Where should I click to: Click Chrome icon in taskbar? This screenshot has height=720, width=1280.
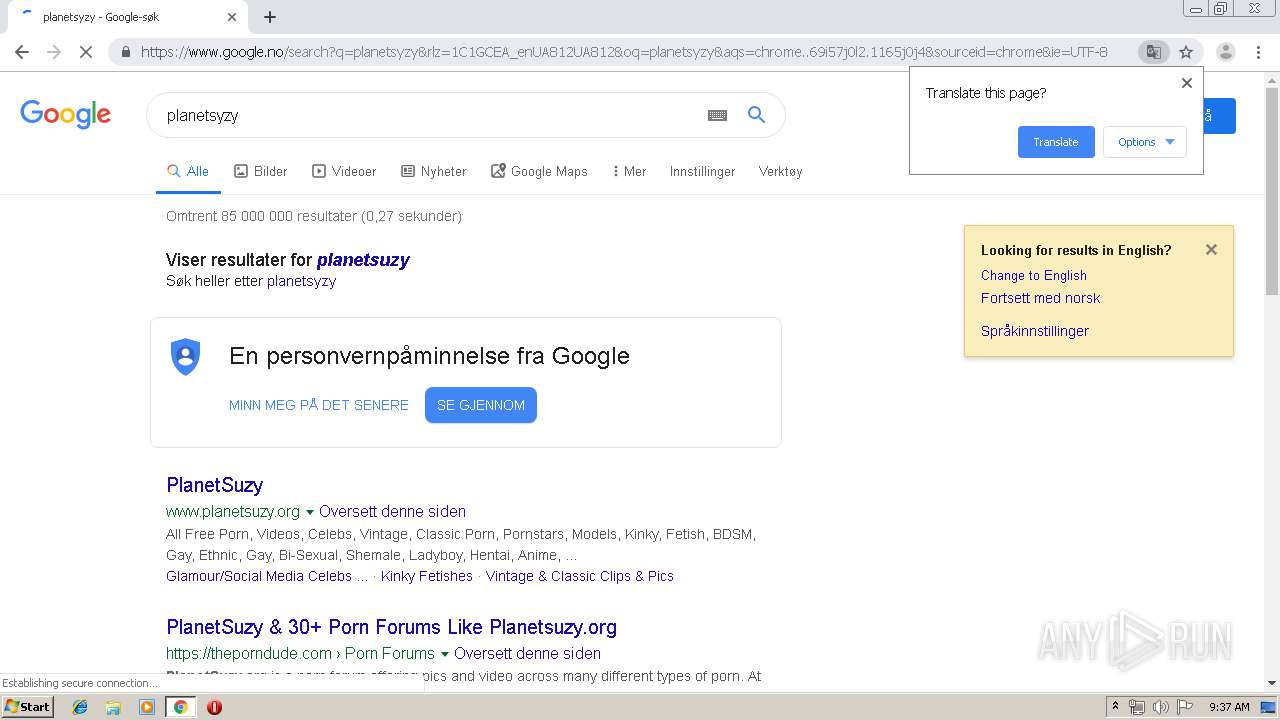(x=180, y=707)
